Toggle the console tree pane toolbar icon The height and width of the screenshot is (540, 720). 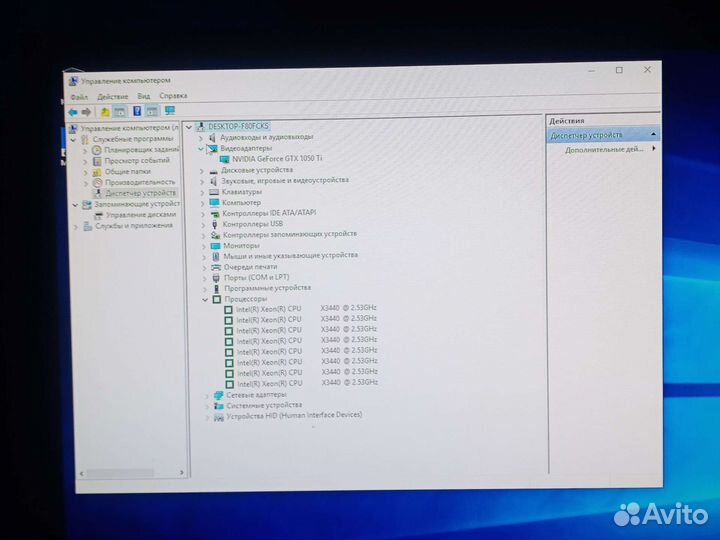[120, 111]
